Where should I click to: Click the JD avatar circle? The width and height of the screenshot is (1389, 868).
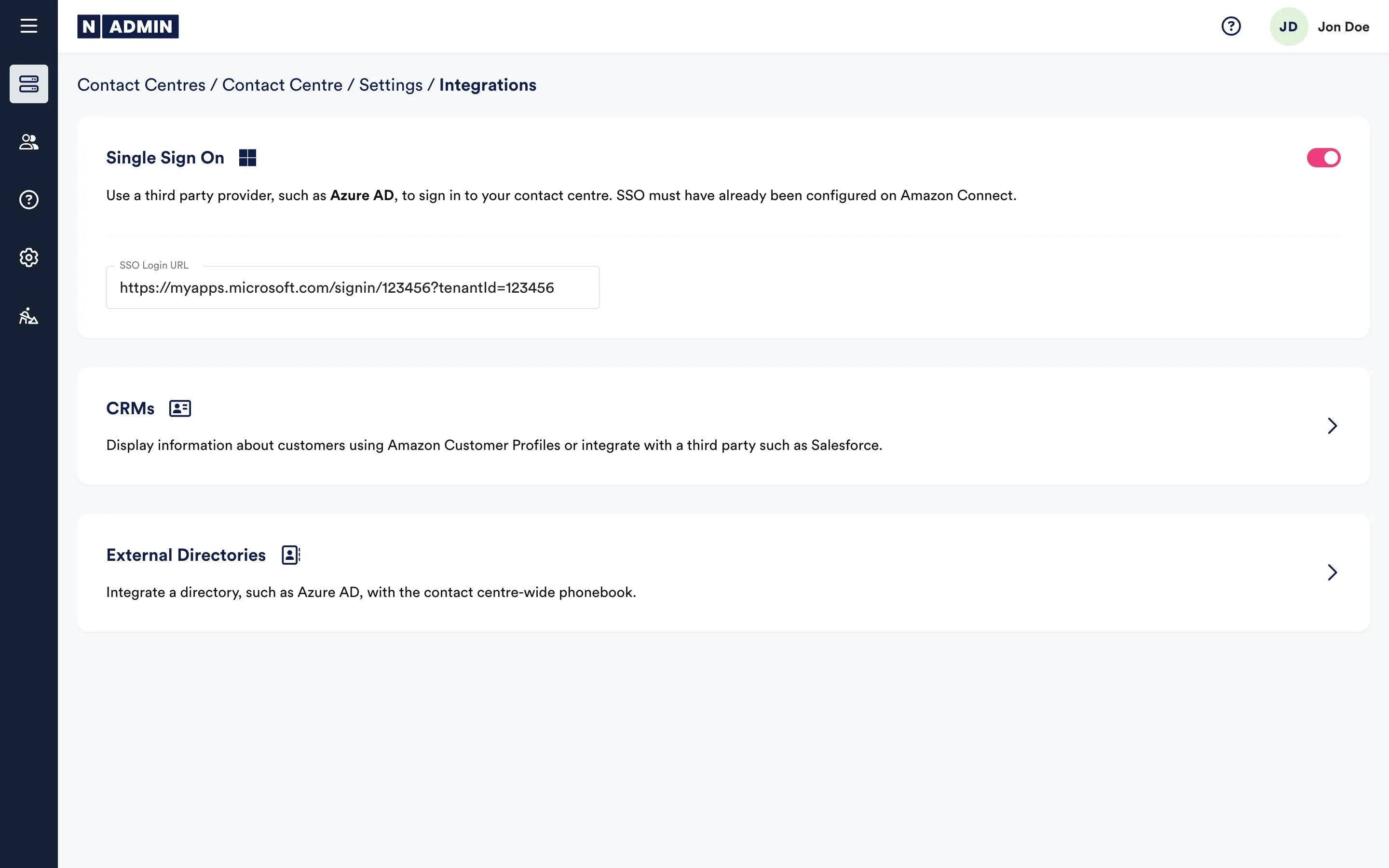[x=1289, y=26]
